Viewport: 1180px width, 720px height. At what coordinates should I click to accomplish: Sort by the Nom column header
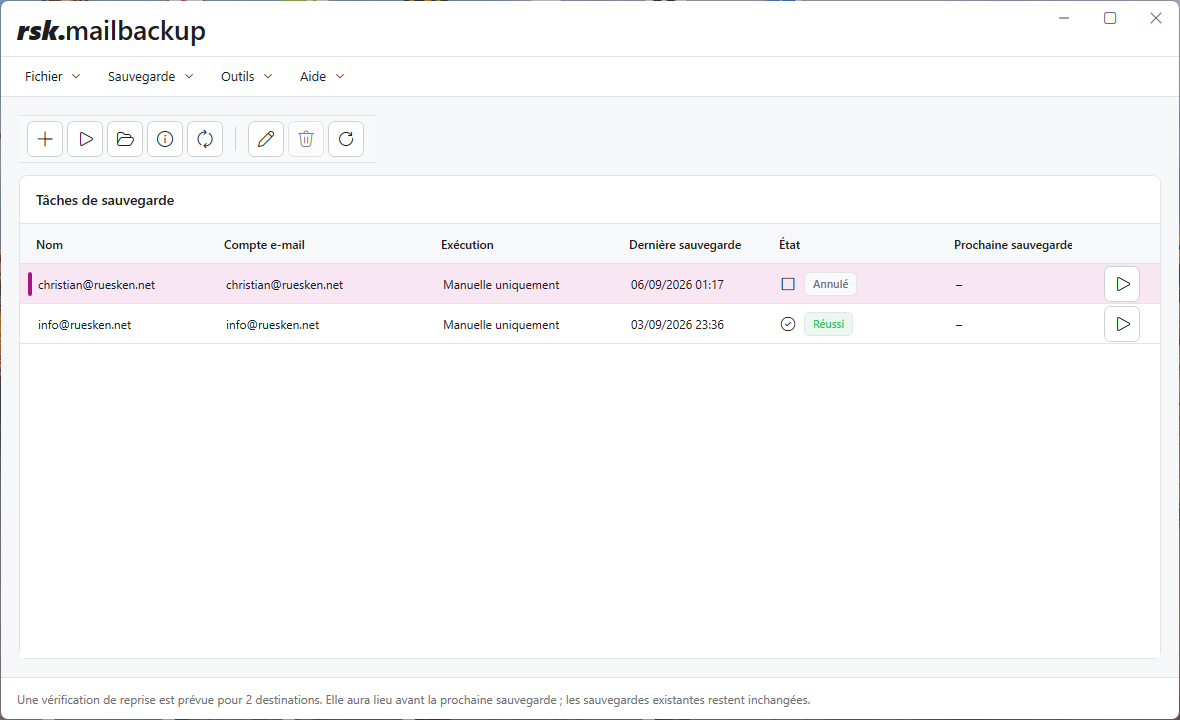[x=50, y=245]
